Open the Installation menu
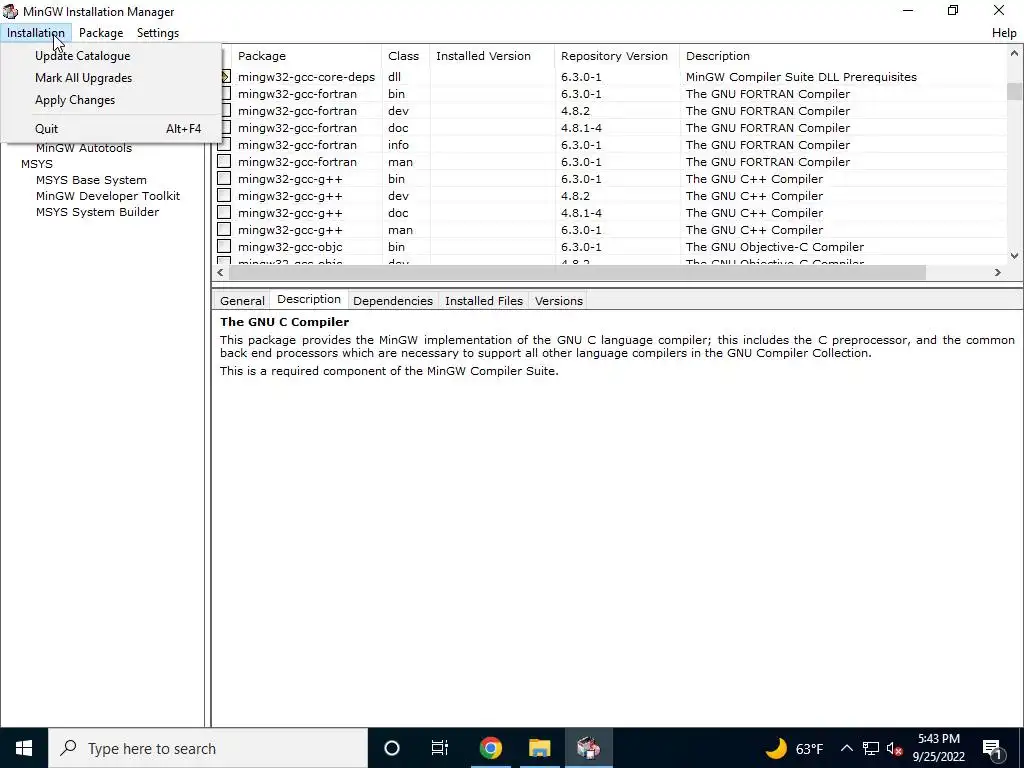1024x768 pixels. pyautogui.click(x=36, y=33)
